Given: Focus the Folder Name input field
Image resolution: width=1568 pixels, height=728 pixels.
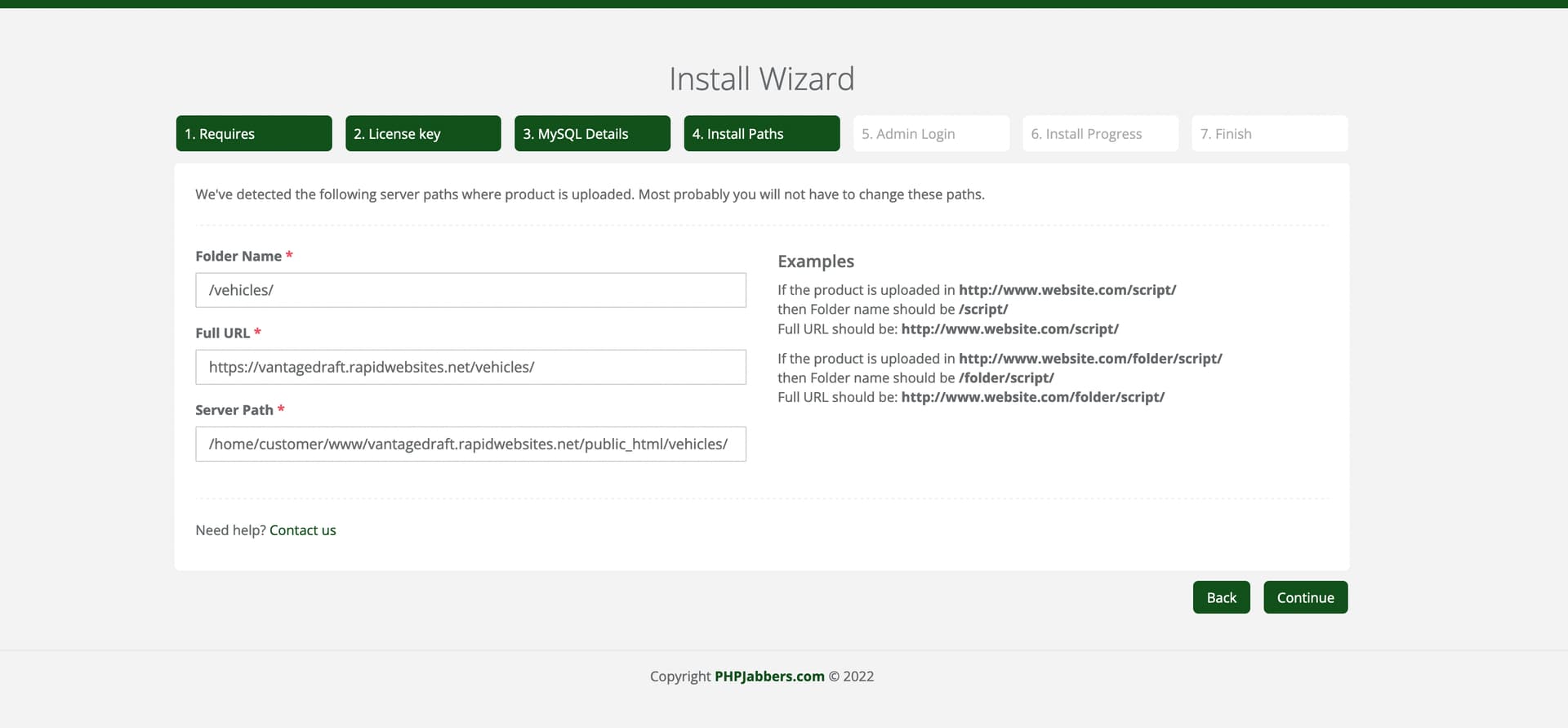Looking at the screenshot, I should click(470, 290).
